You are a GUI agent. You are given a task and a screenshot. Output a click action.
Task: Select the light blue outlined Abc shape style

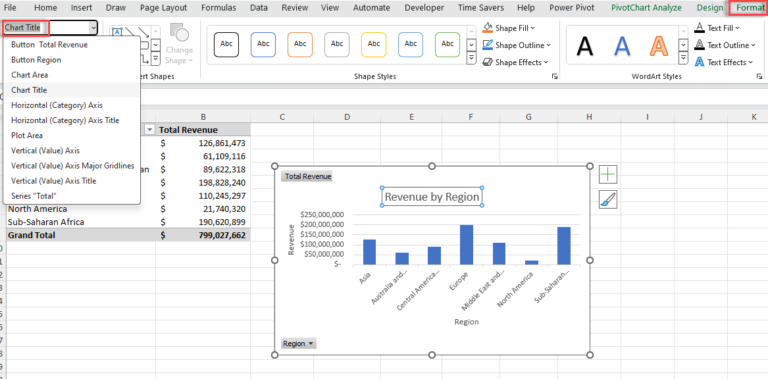(x=410, y=44)
